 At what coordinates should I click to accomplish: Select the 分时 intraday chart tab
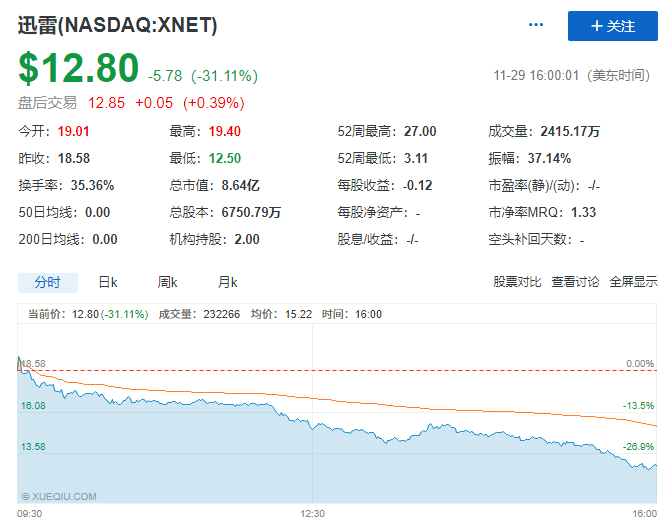coord(47,282)
